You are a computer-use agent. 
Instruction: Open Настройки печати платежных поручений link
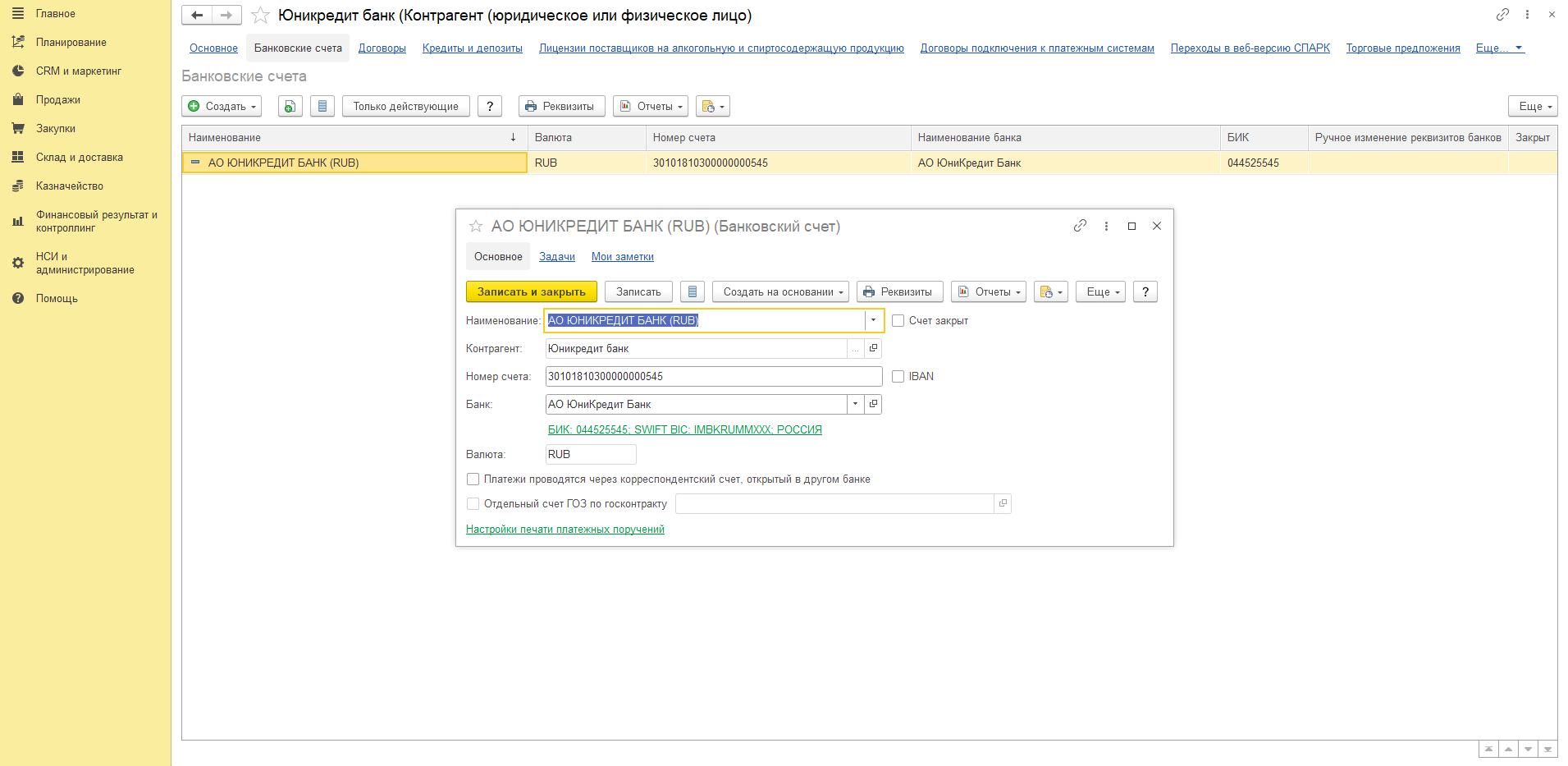click(565, 530)
